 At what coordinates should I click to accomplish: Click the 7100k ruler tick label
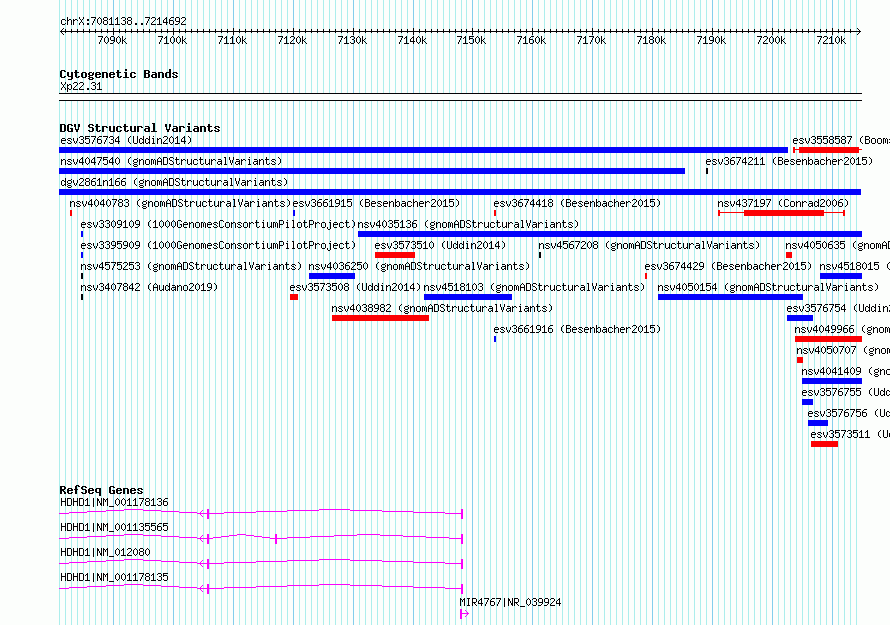[172, 40]
